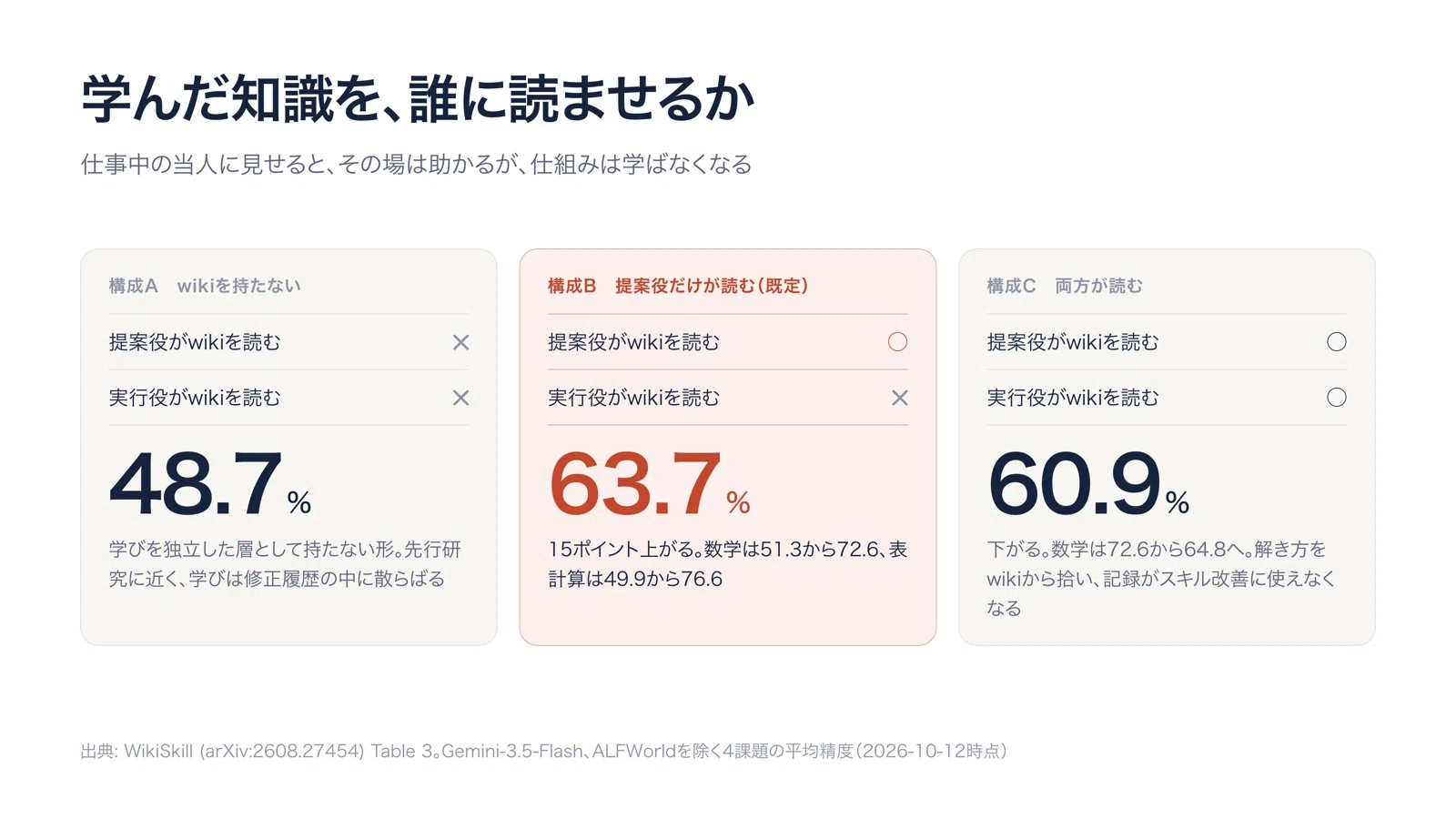
Task: Click the red 63.7 percentage value
Action: click(x=649, y=484)
